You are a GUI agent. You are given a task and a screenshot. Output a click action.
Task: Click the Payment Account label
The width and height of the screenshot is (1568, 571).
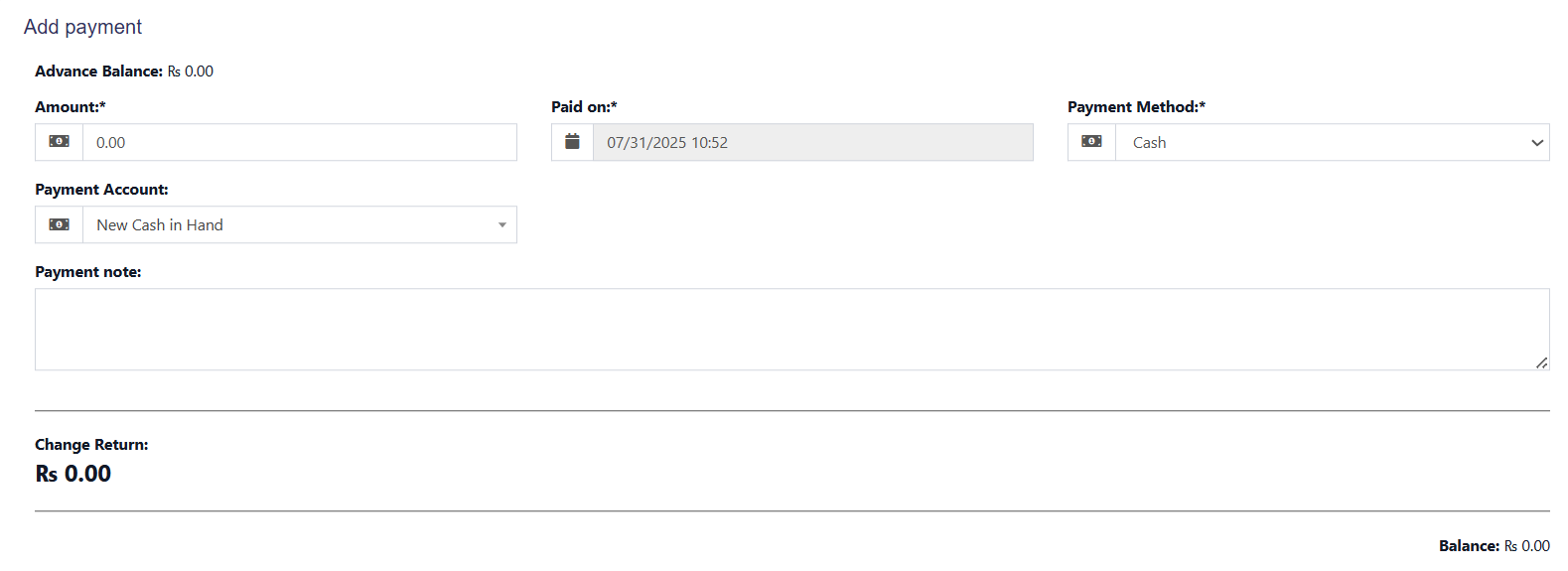tap(101, 189)
